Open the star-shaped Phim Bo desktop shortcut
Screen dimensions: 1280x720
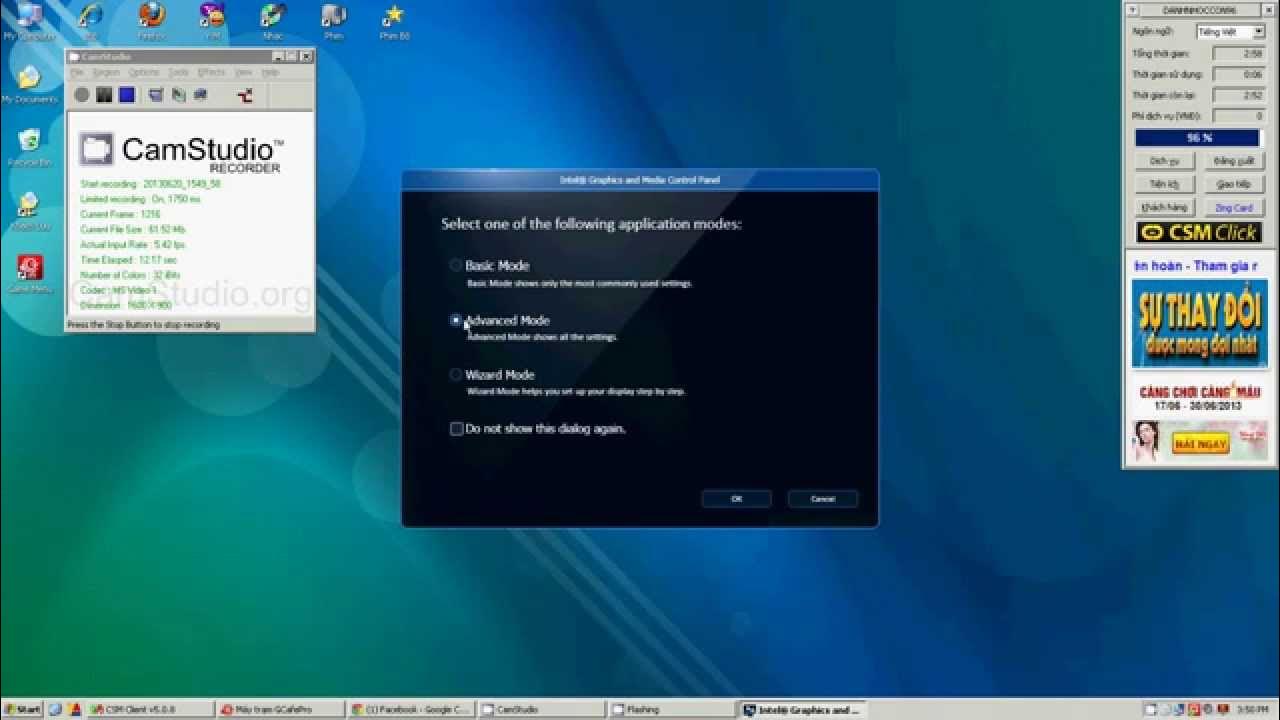point(393,22)
